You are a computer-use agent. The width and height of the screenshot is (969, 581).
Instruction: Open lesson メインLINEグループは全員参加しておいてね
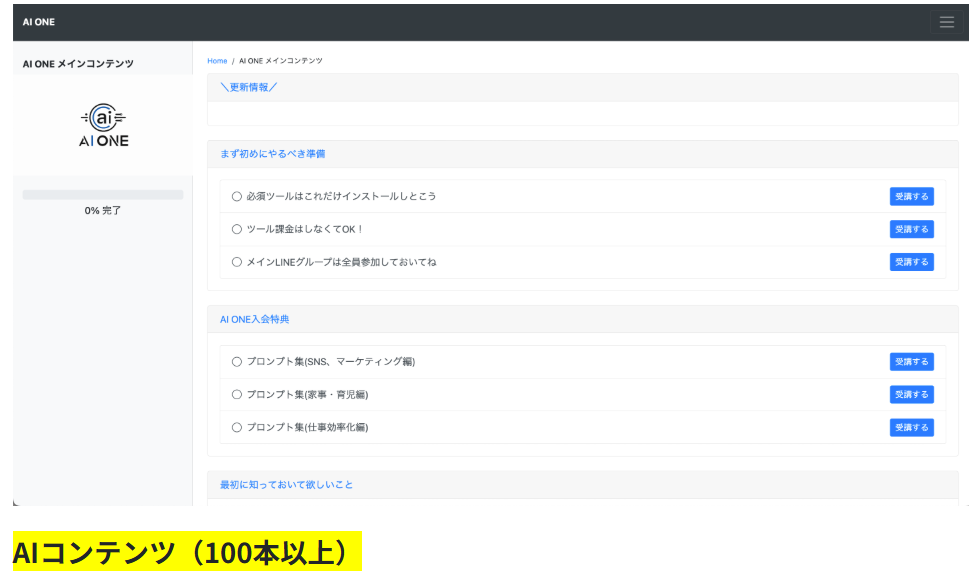[341, 262]
